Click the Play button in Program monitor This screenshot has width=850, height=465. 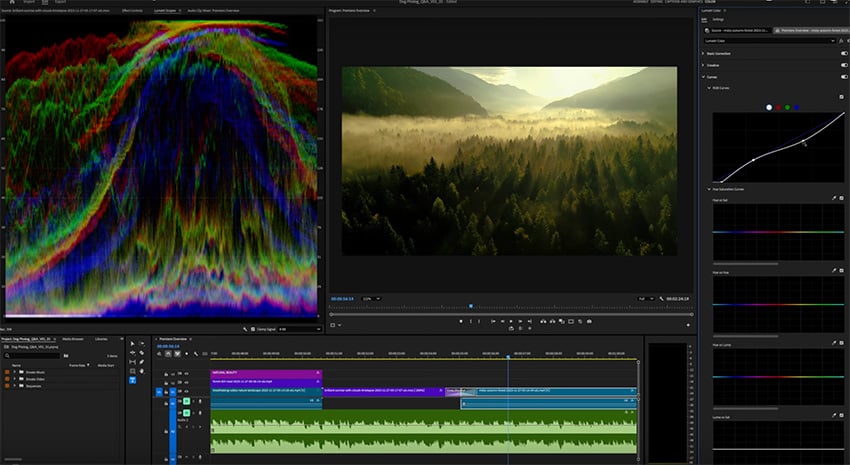pyautogui.click(x=511, y=321)
